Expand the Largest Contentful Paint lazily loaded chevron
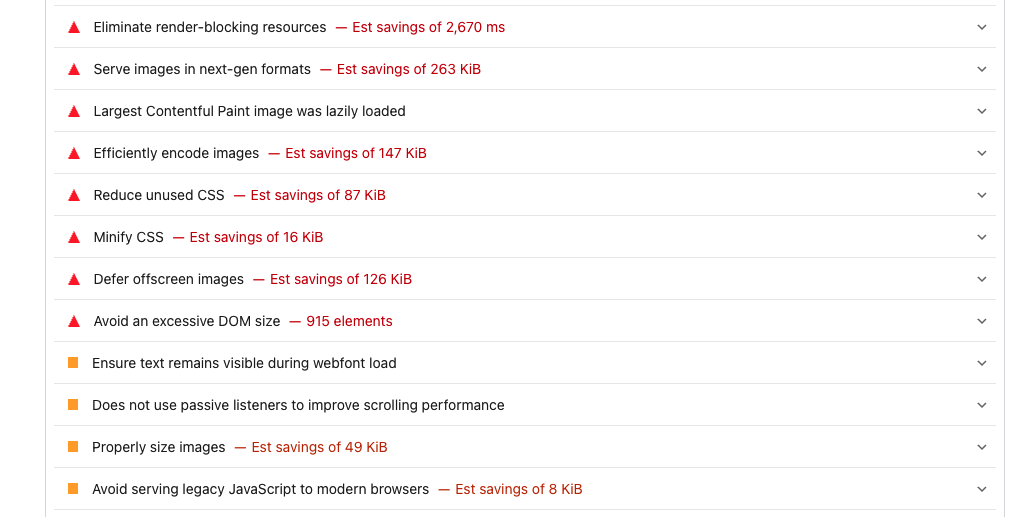 click(x=981, y=112)
